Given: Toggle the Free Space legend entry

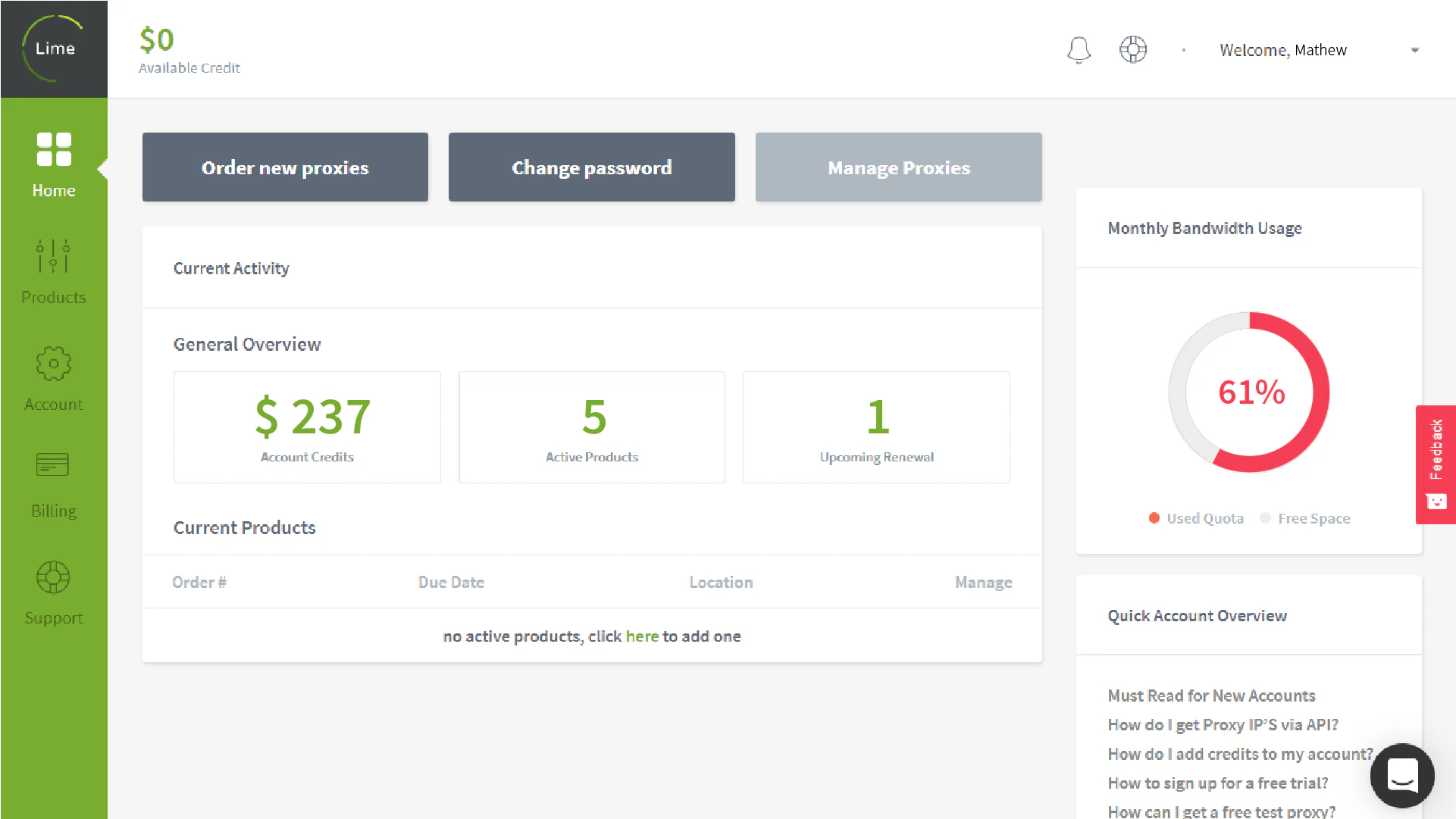Looking at the screenshot, I should (1305, 517).
